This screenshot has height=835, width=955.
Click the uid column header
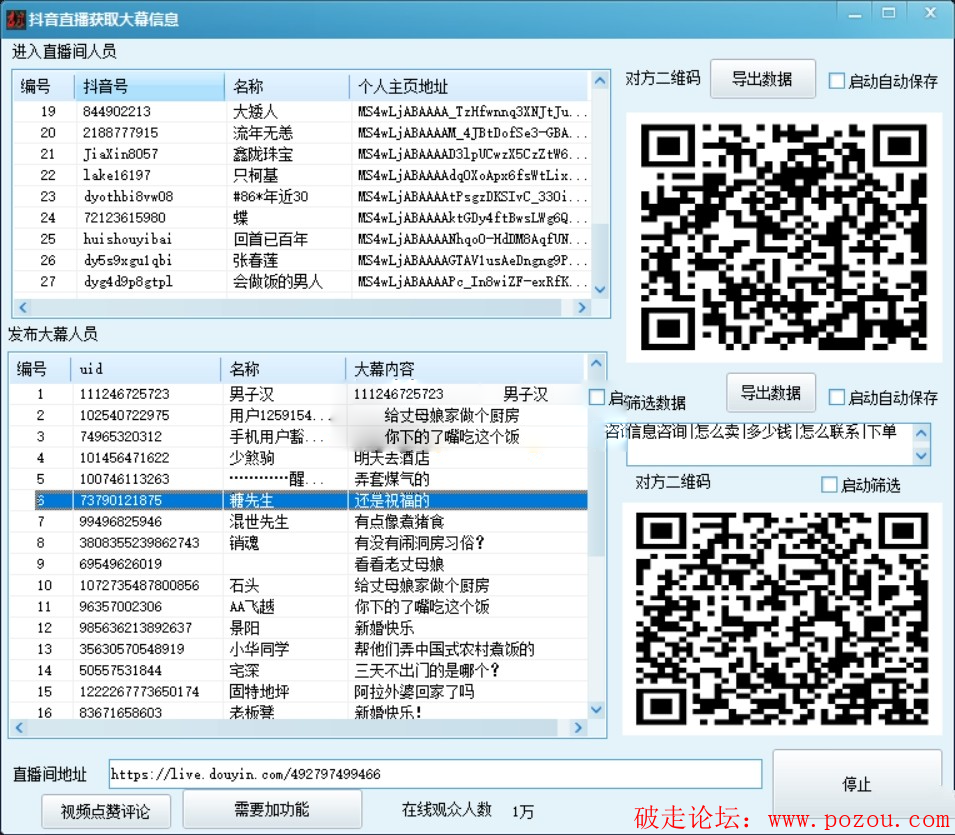tap(146, 369)
